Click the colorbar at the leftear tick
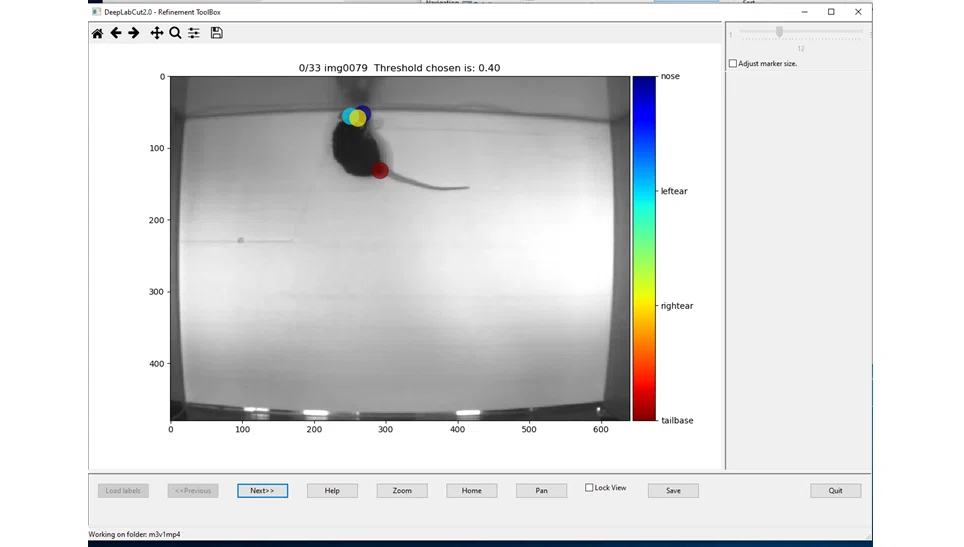The height and width of the screenshot is (547, 964). tap(644, 191)
